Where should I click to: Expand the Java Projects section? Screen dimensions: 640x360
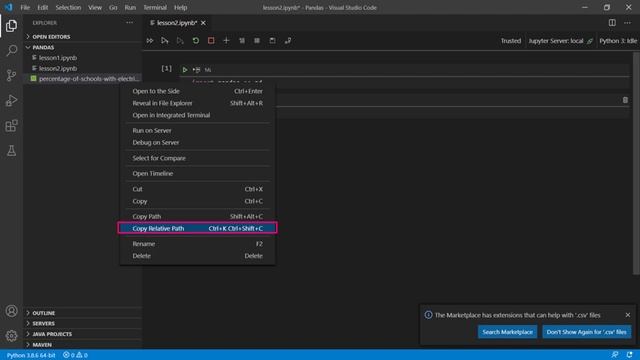(x=82, y=334)
